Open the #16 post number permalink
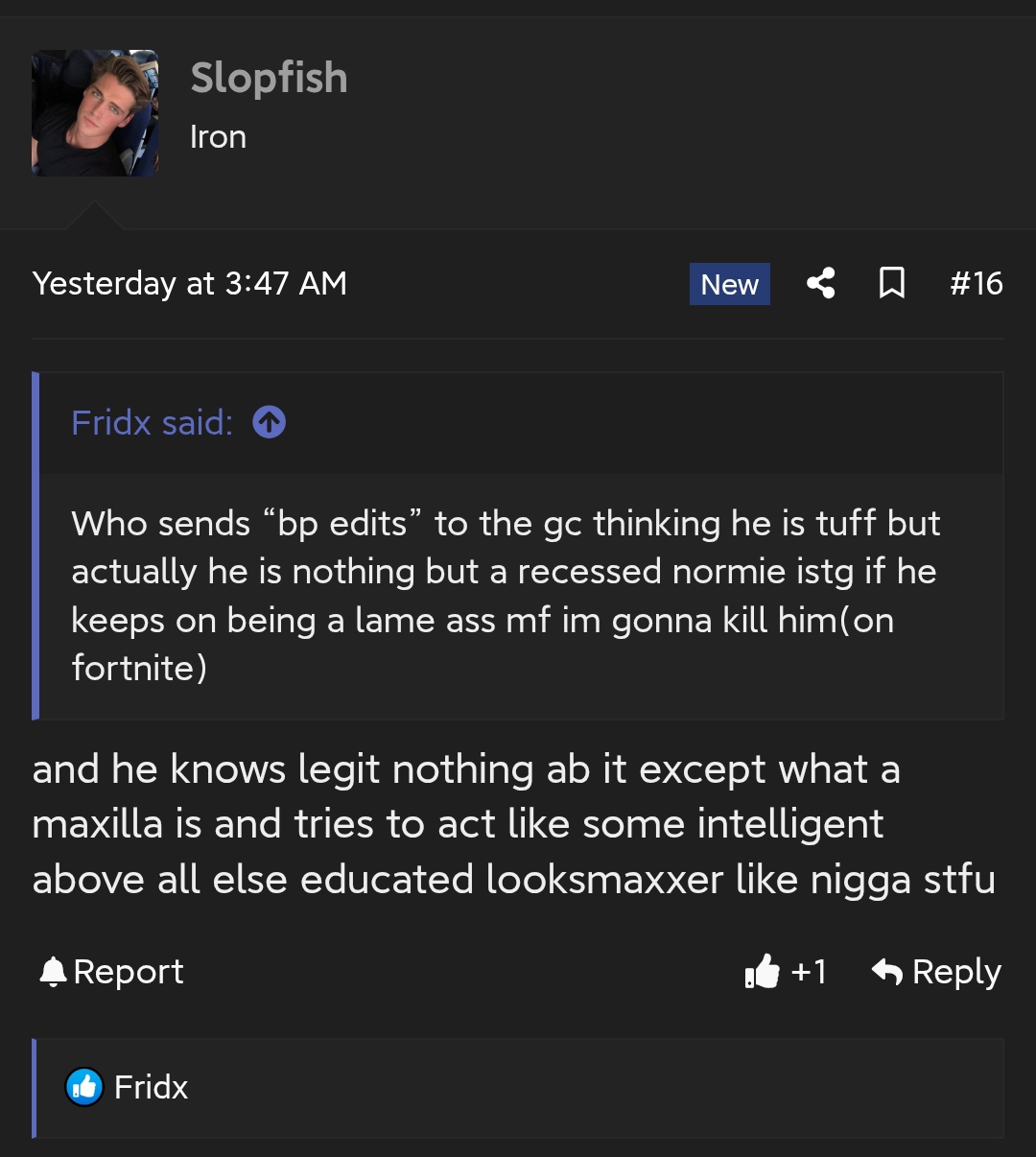1036x1157 pixels. coord(976,284)
